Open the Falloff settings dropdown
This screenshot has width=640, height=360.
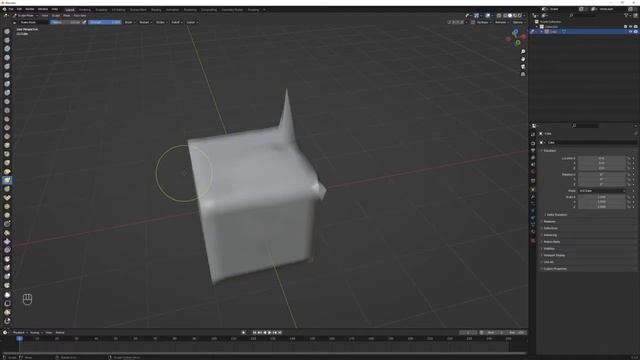click(176, 22)
